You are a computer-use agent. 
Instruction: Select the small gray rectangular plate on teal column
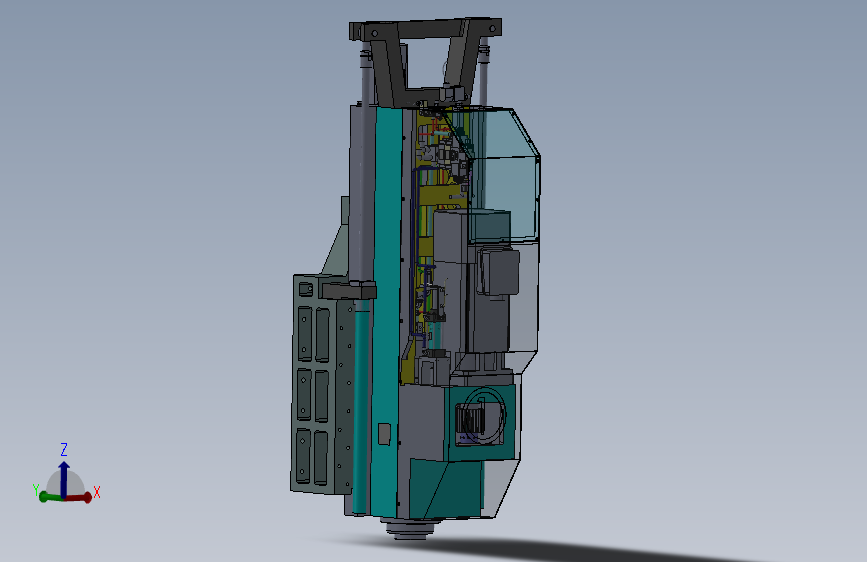coord(384,434)
